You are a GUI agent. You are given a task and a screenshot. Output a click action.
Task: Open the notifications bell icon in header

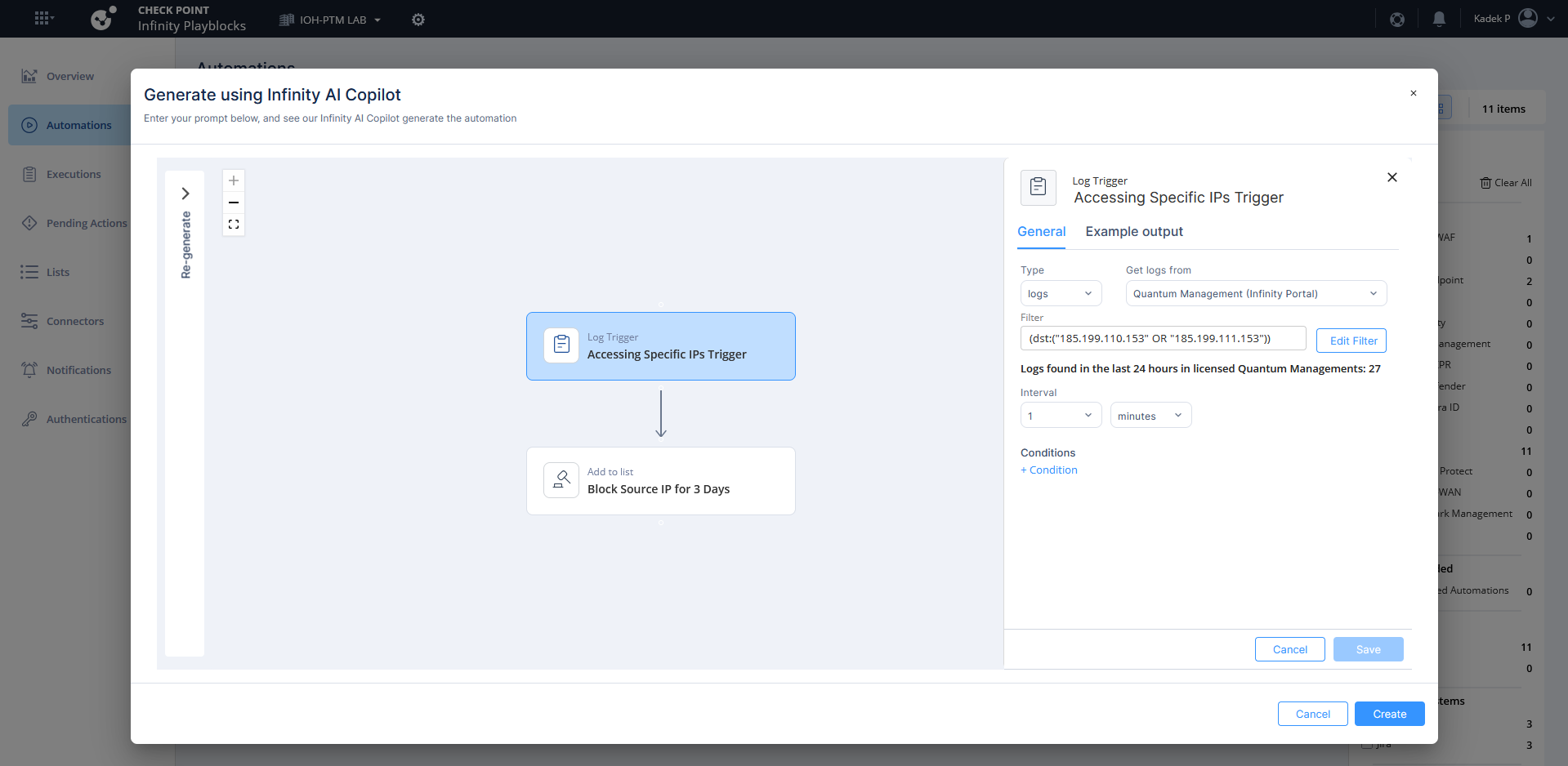[x=1439, y=19]
